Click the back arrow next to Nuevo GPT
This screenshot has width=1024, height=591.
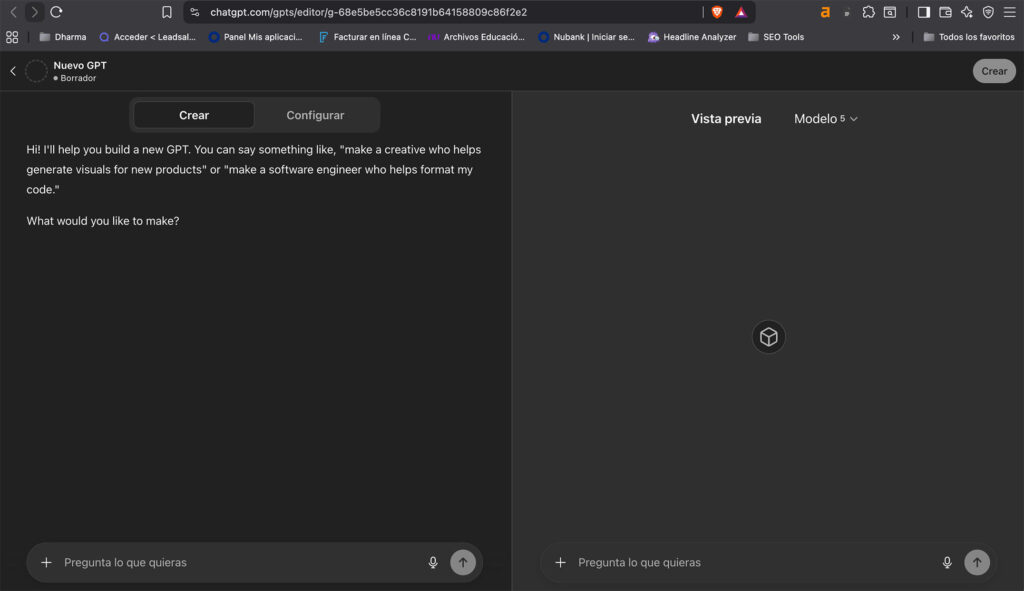tap(11, 71)
